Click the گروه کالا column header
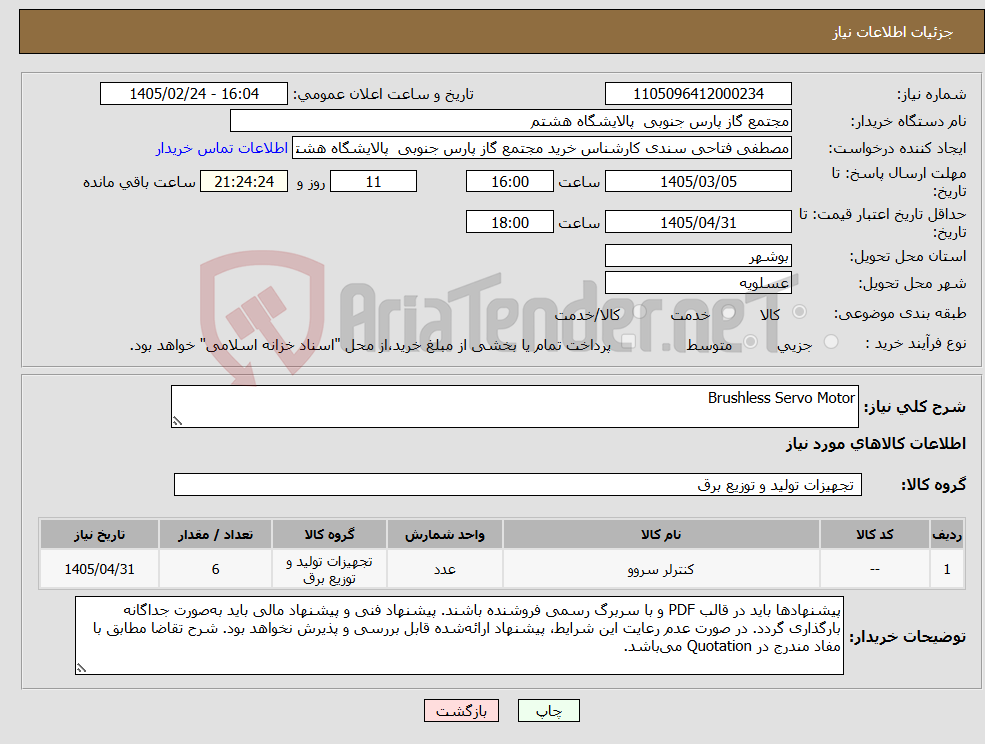Viewport: 985px width, 744px height. (x=329, y=534)
